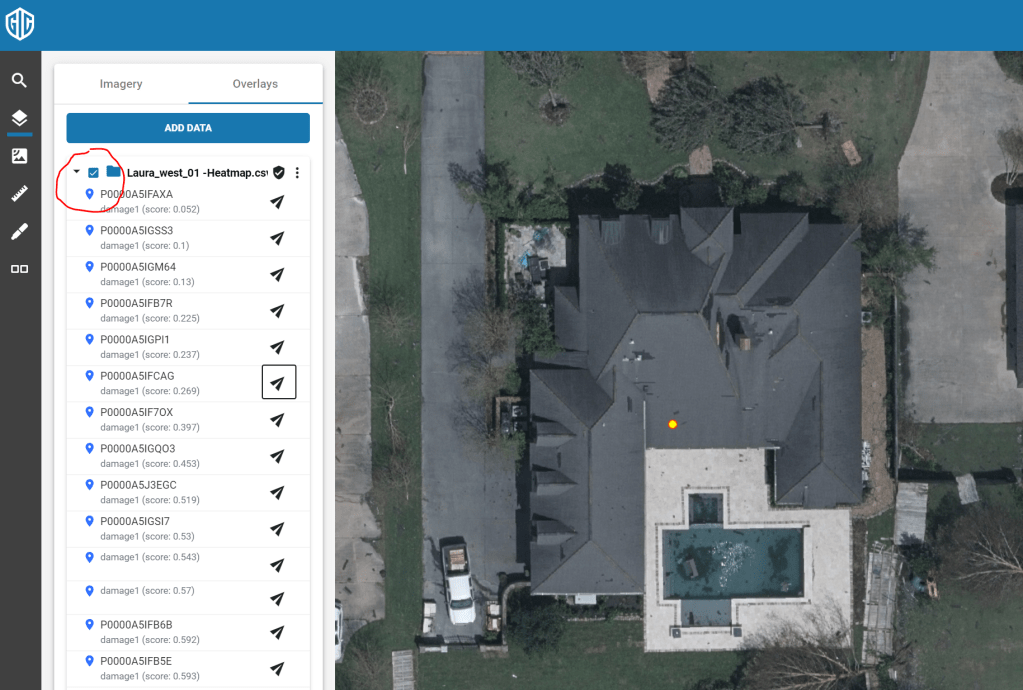1023x690 pixels.
Task: Fly to location P0000A5IFAXA
Action: (x=278, y=202)
